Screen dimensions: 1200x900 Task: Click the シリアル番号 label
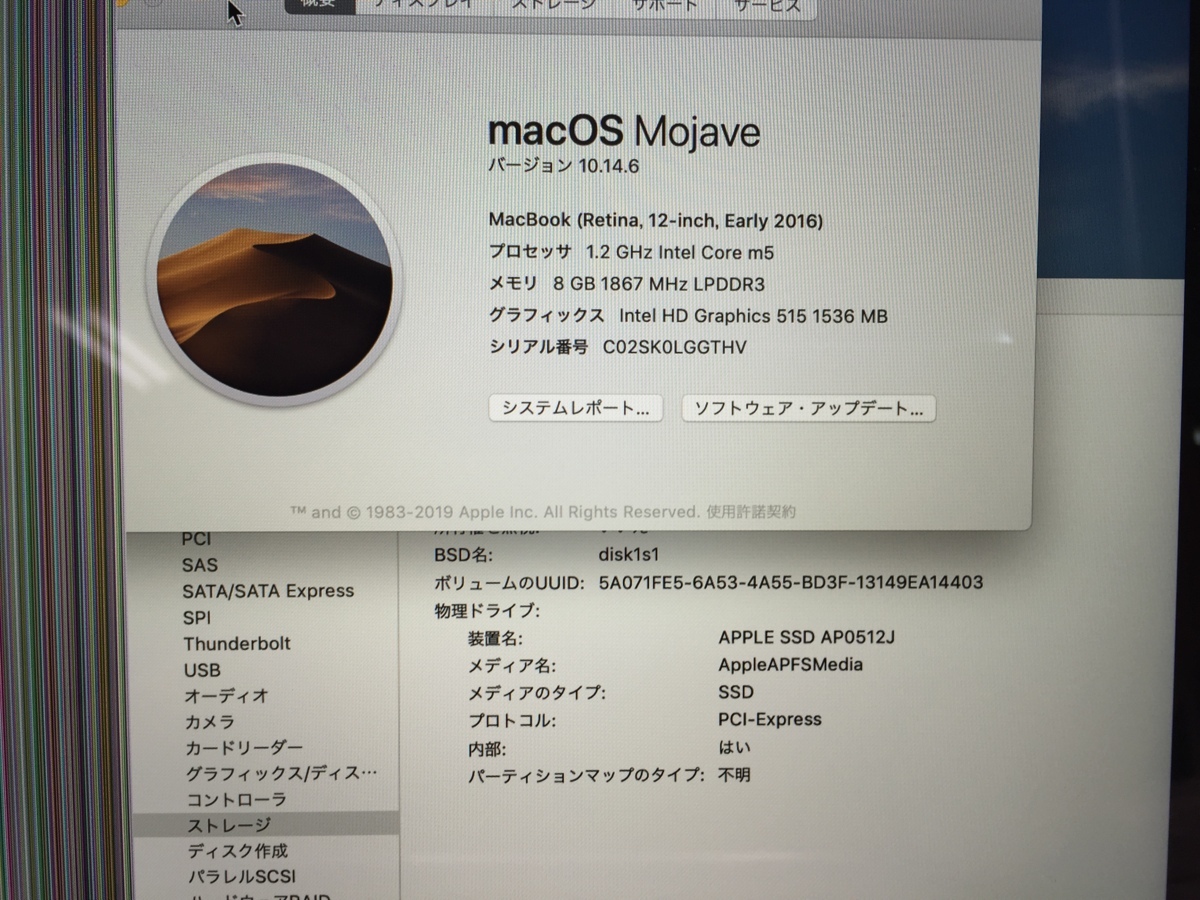(539, 348)
